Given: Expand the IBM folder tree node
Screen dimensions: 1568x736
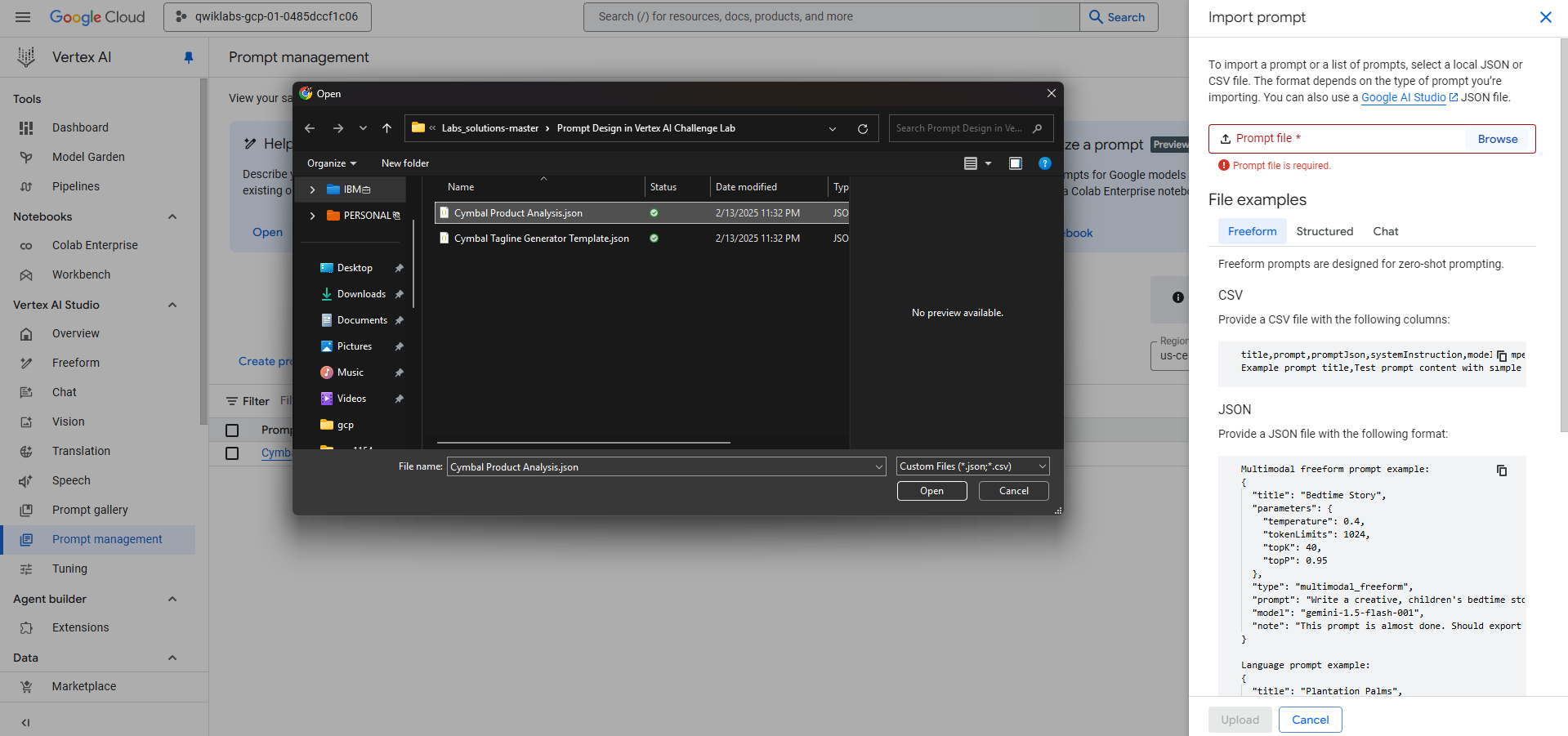Looking at the screenshot, I should [312, 190].
